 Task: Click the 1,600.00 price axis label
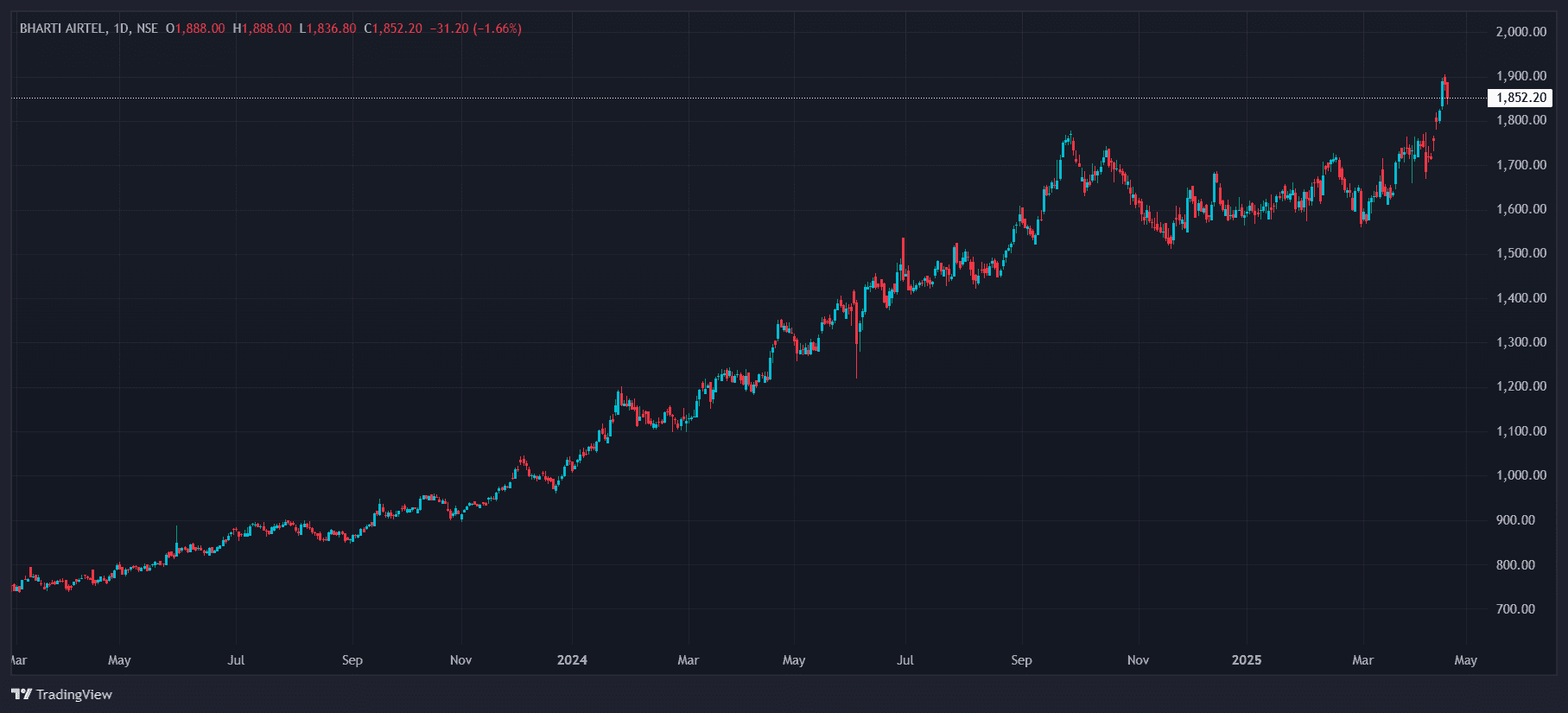(x=1521, y=209)
